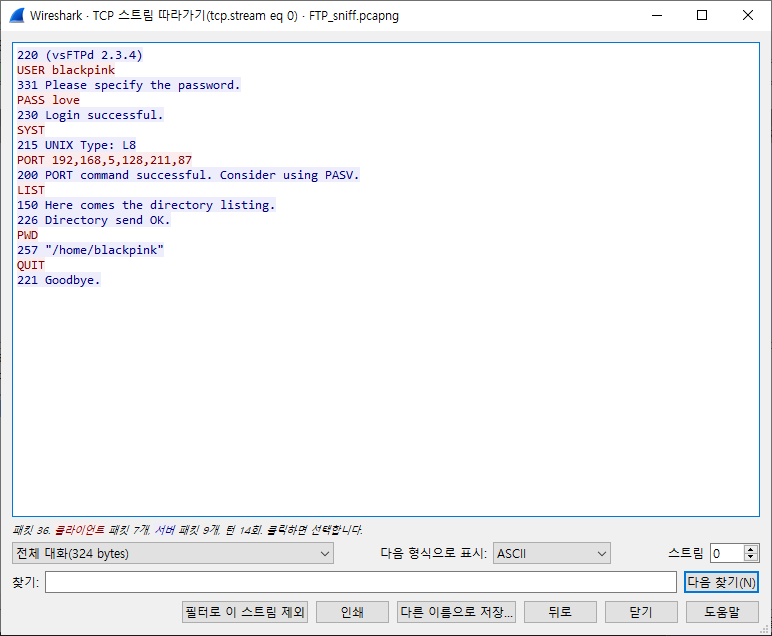Click '200 PORT command successful' line
The height and width of the screenshot is (636, 772).
188,175
